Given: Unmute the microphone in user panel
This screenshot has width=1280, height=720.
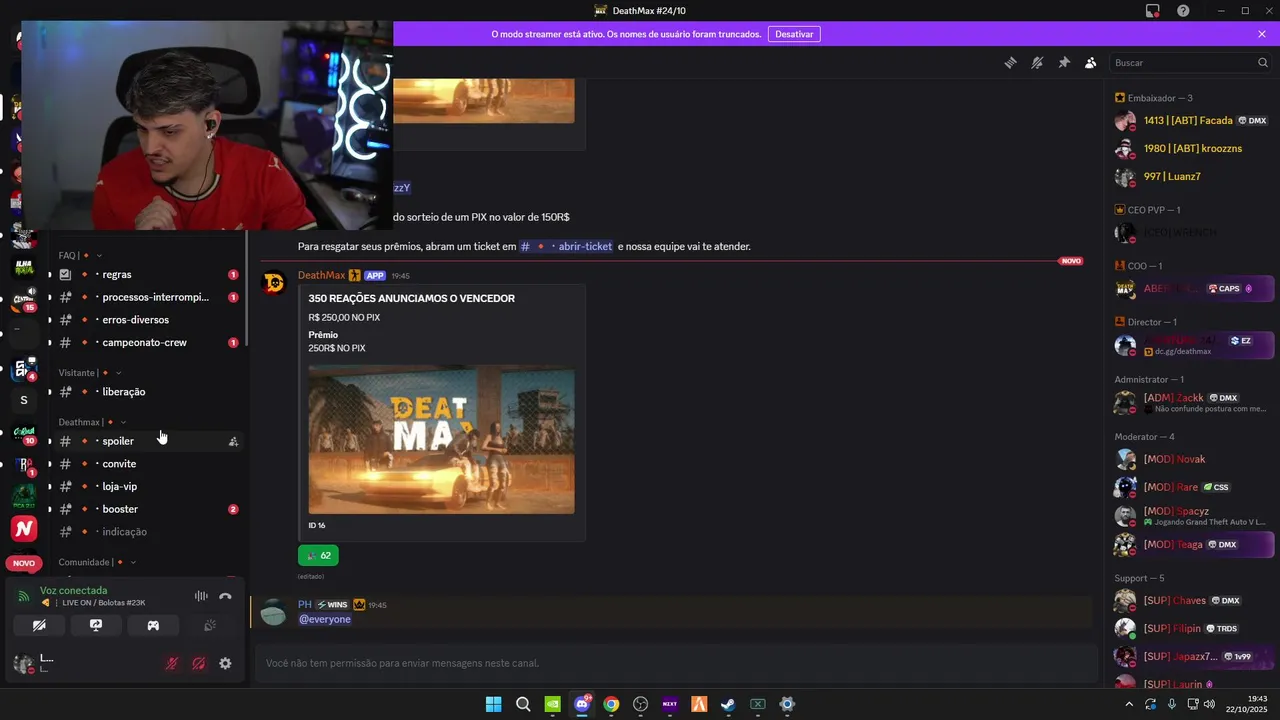Looking at the screenshot, I should tap(171, 663).
